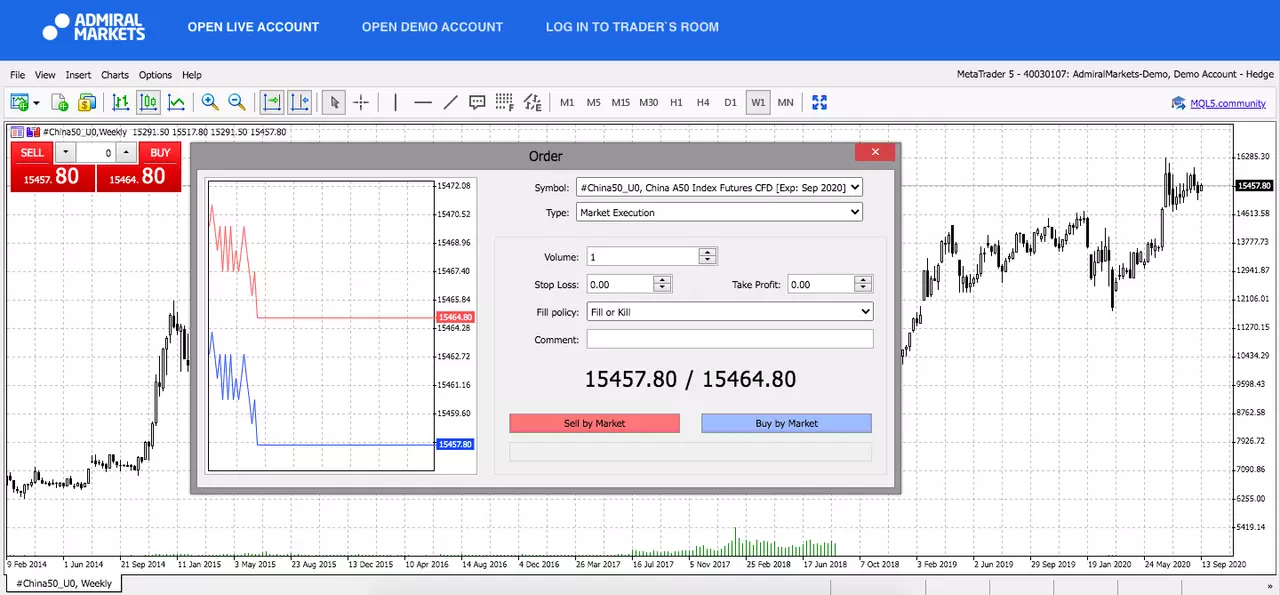Image resolution: width=1280 pixels, height=595 pixels.
Task: Open the View menu
Action: (x=45, y=75)
